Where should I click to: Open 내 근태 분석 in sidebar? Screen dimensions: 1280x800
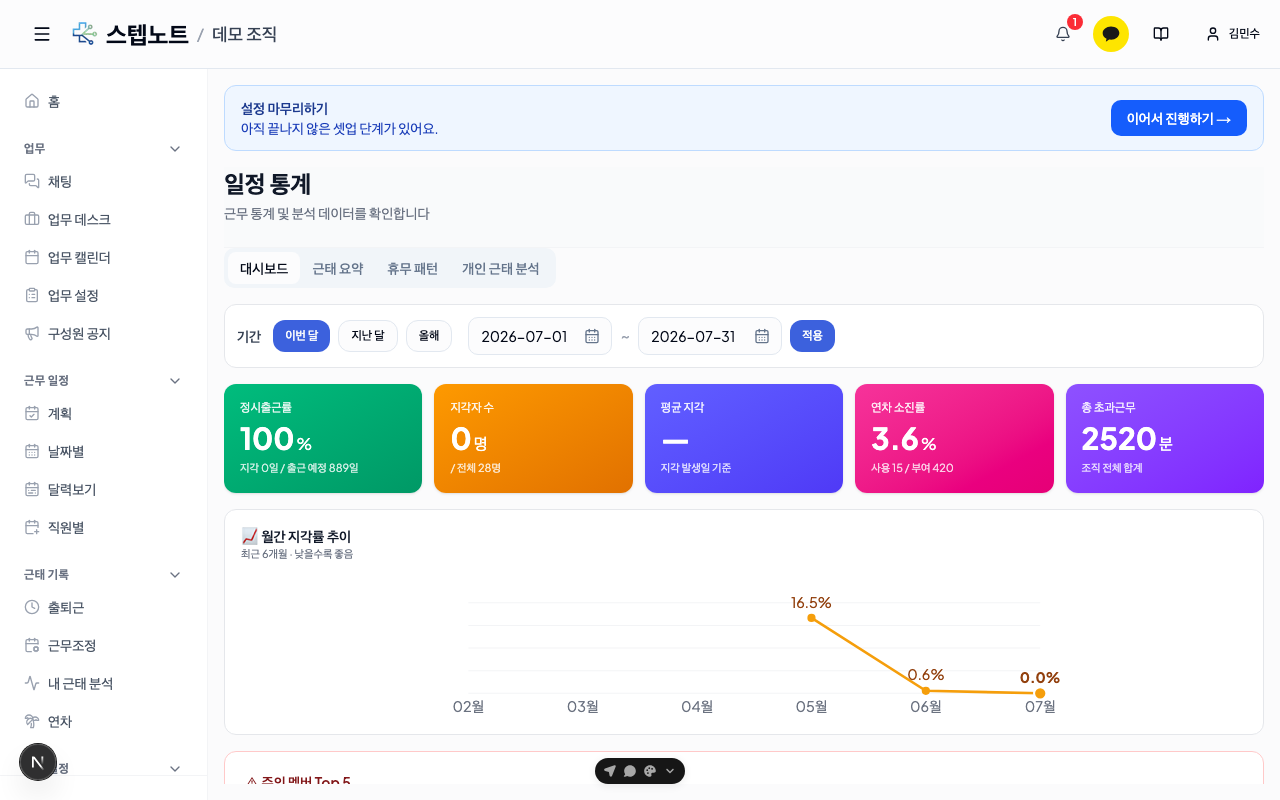pos(104,683)
